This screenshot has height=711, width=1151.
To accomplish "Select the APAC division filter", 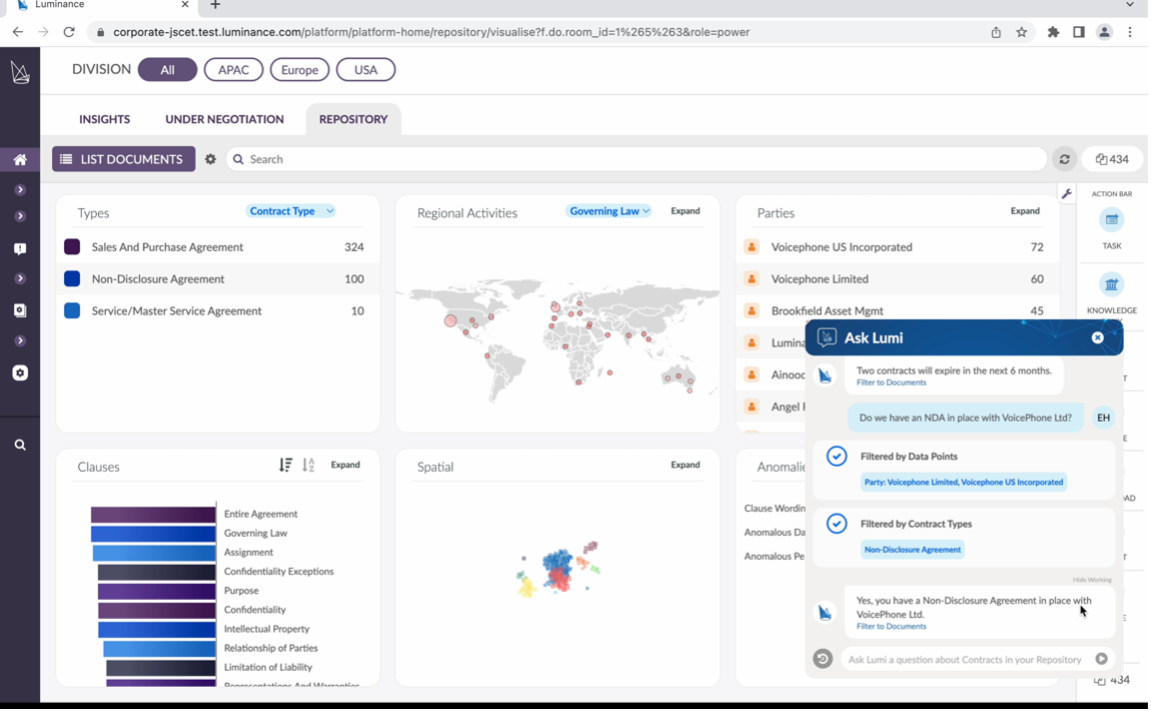I will pyautogui.click(x=233, y=70).
